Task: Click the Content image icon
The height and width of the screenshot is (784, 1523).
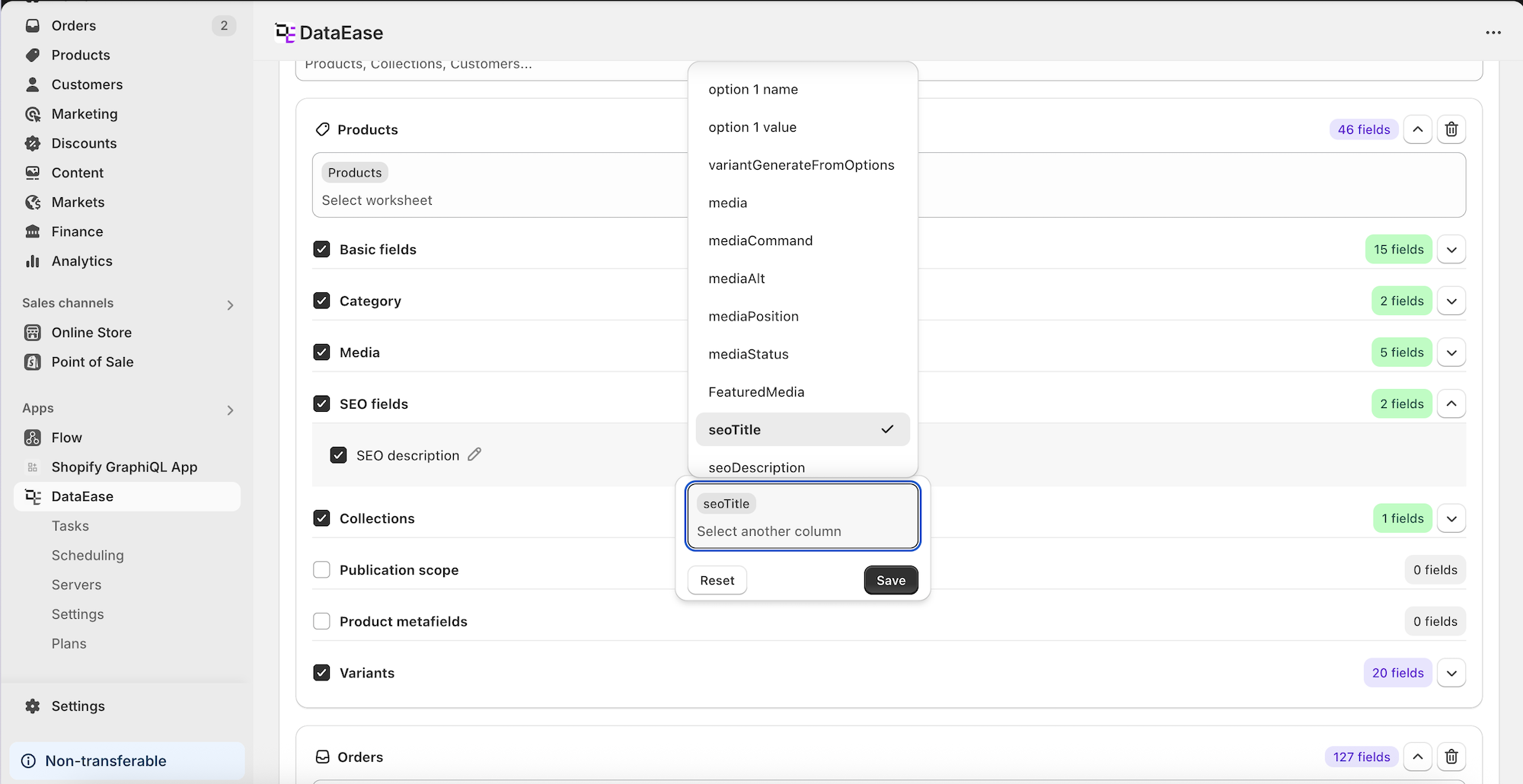Action: [33, 173]
